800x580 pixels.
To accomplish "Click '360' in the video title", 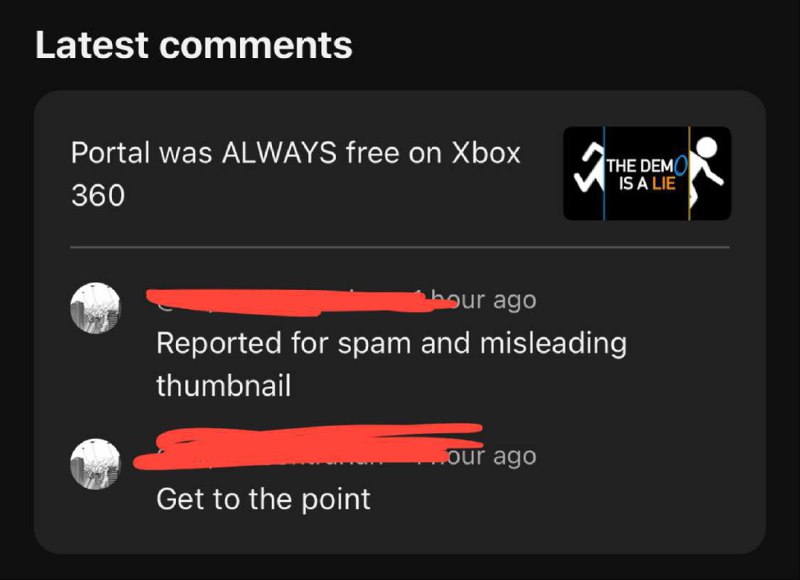I will [98, 196].
